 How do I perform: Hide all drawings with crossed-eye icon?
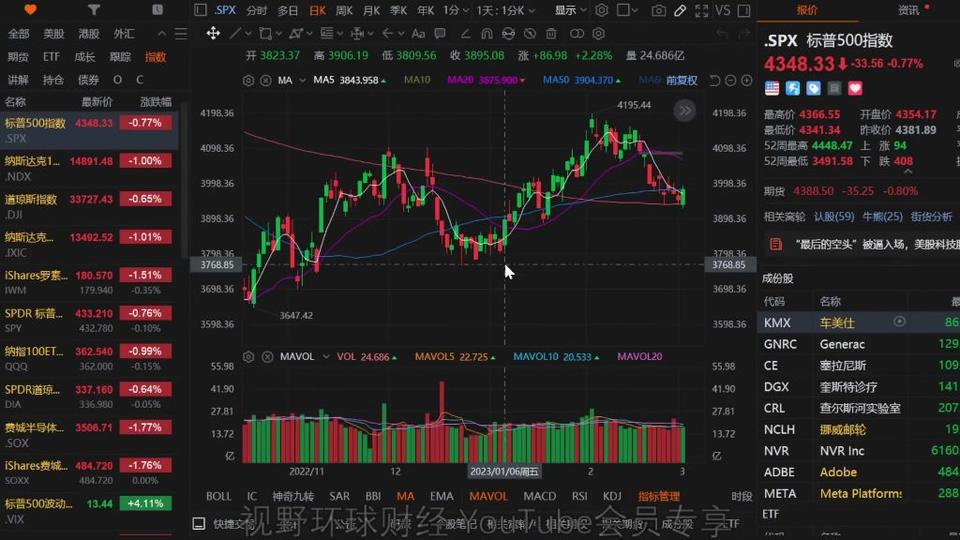(x=530, y=33)
